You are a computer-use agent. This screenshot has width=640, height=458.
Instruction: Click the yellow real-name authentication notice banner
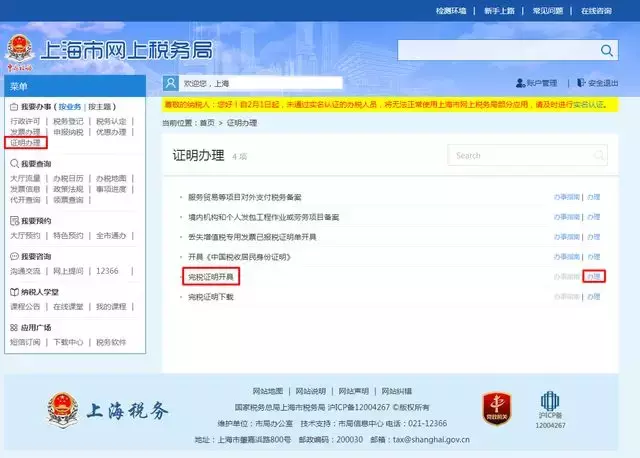(x=390, y=104)
